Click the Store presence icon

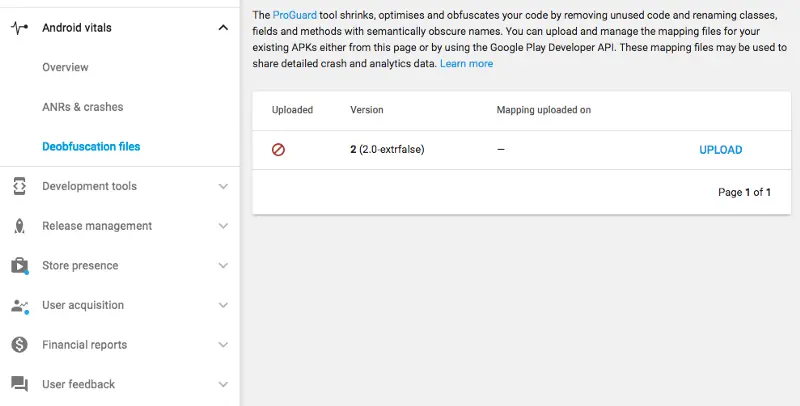[x=19, y=265]
